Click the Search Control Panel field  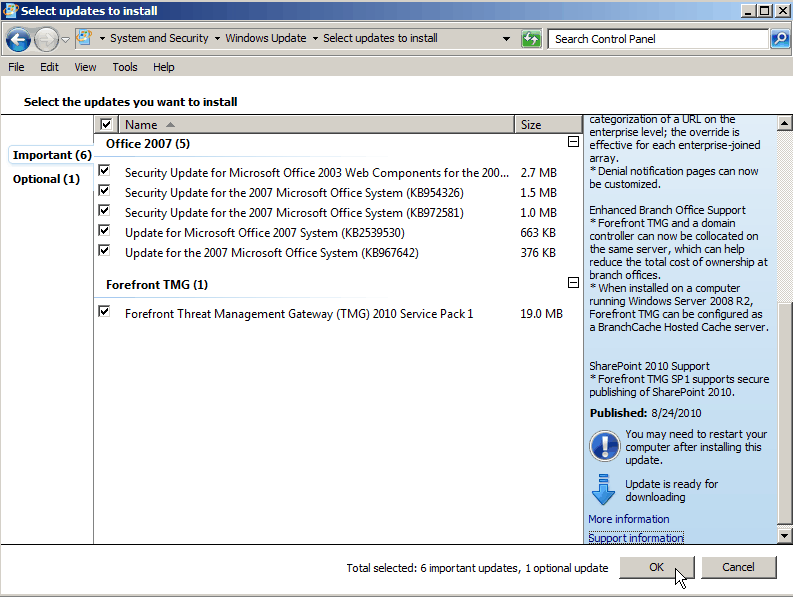coord(658,39)
